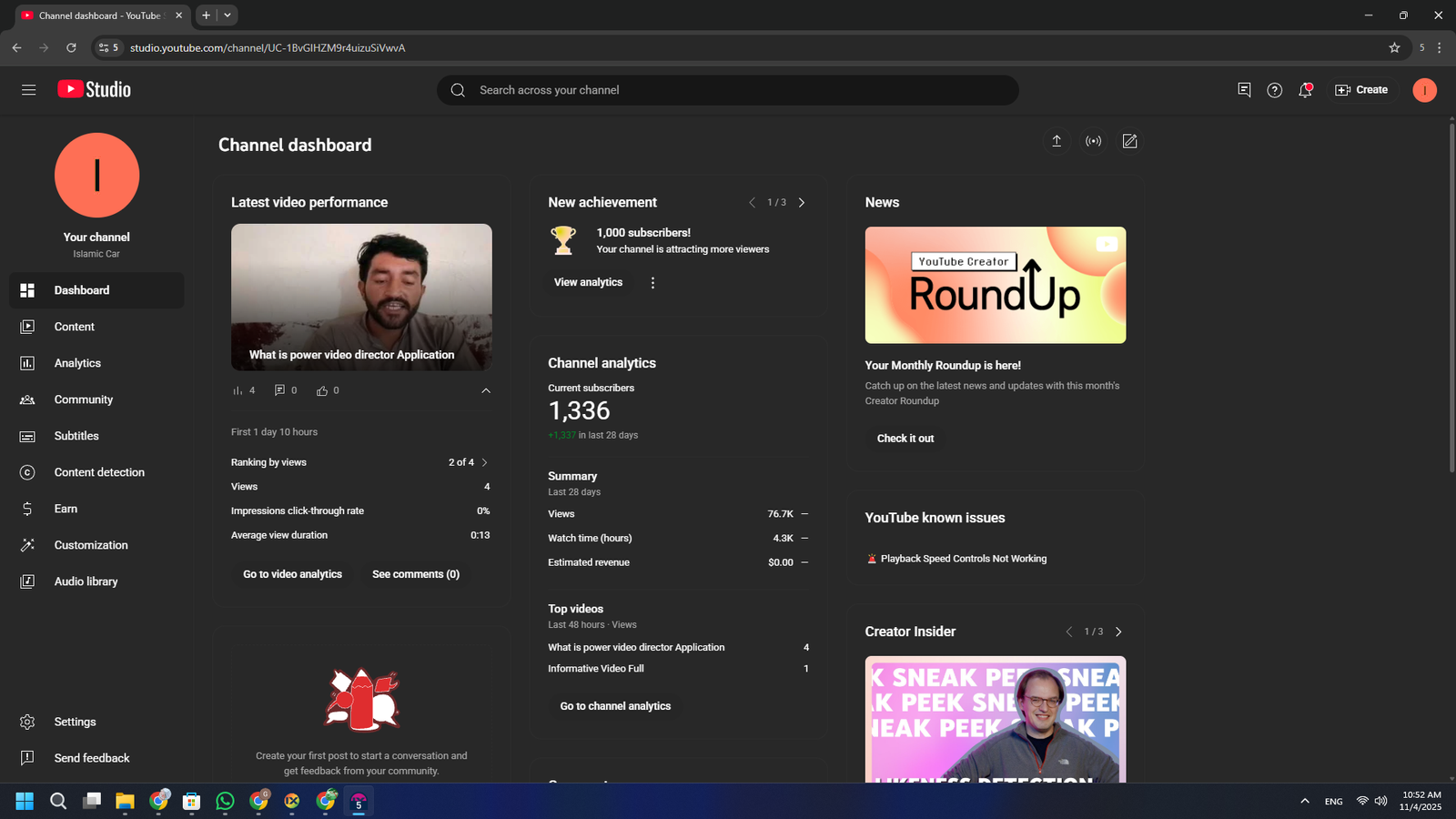Screen dimensions: 1456x819
Task: Open the notifications bell icon
Action: 1305,90
